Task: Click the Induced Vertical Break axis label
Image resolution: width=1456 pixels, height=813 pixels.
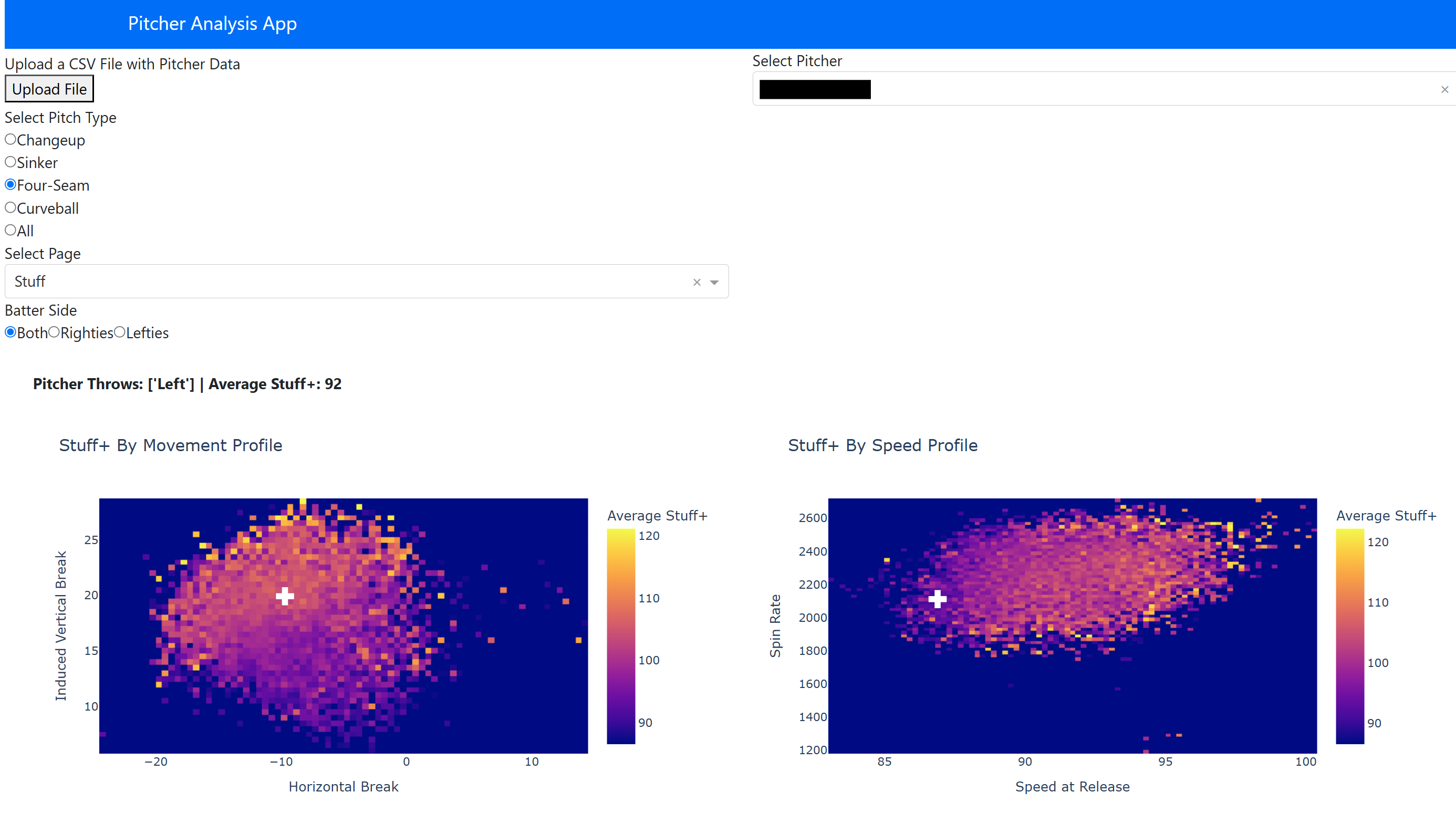Action: 61,626
